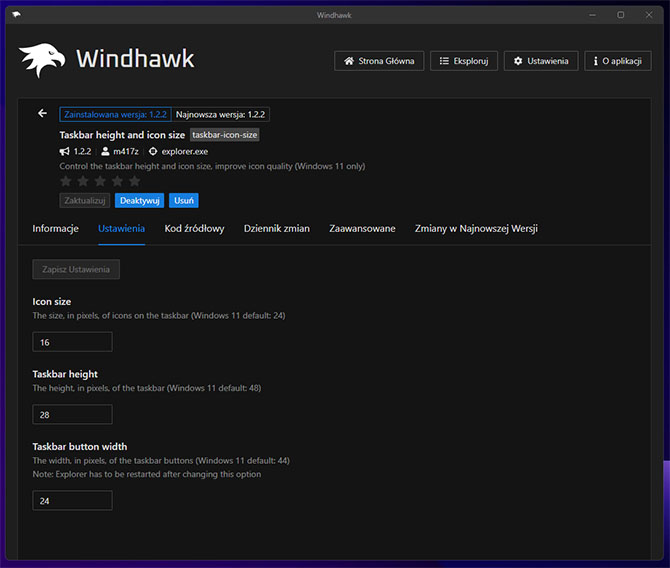The image size is (670, 568).
Task: Click the Windhawk icon in the title bar
Action: tap(16, 15)
